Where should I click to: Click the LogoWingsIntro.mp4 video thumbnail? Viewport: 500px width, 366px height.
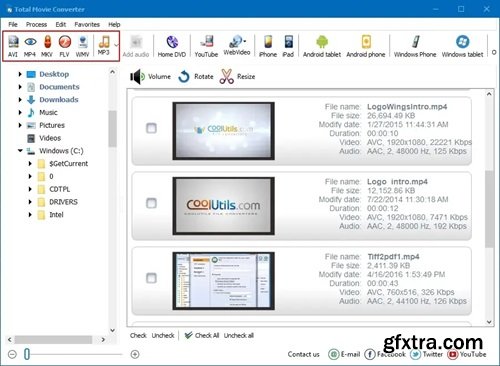click(x=223, y=131)
